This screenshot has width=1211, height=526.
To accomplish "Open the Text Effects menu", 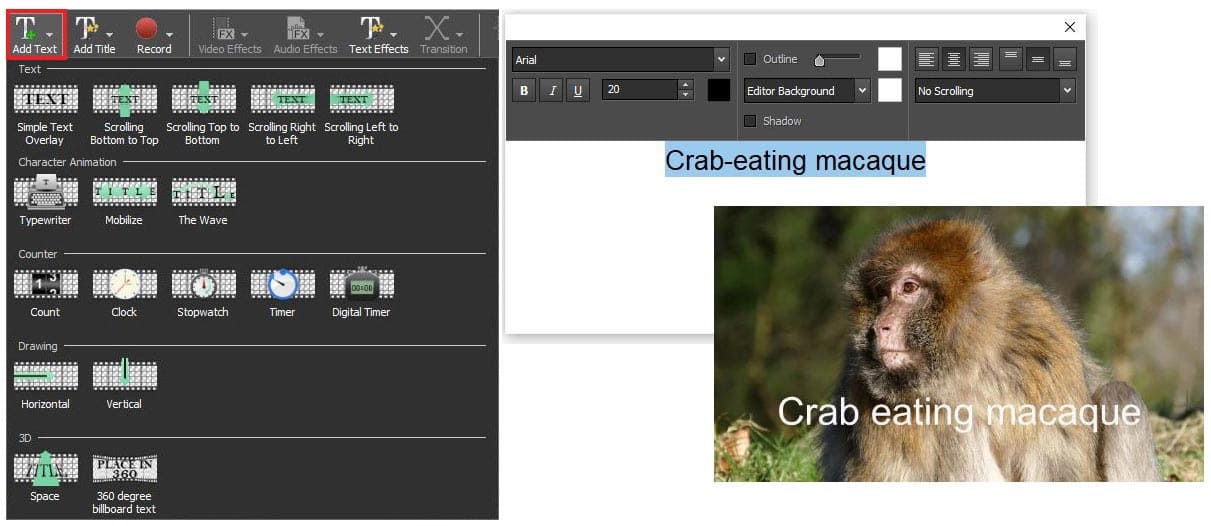I will pyautogui.click(x=378, y=35).
